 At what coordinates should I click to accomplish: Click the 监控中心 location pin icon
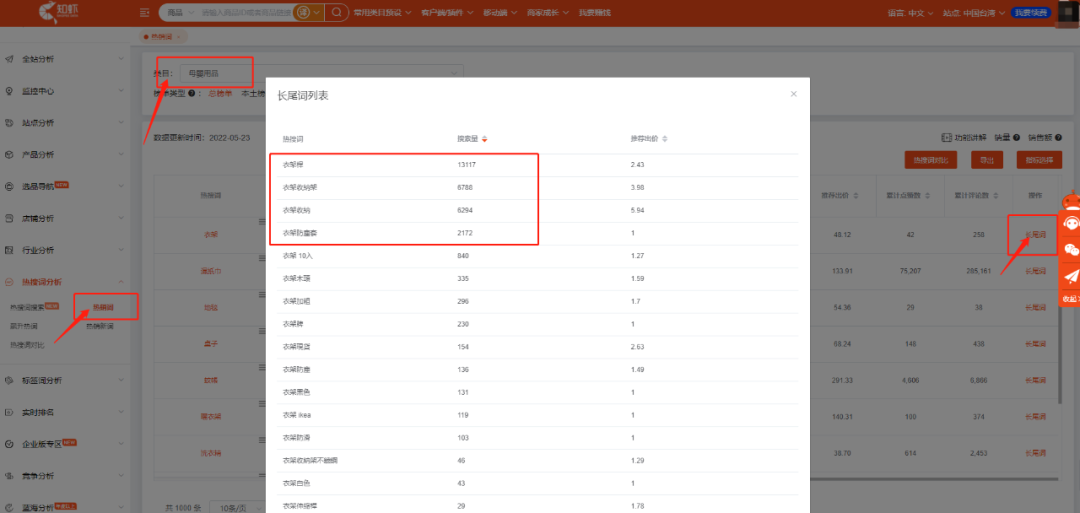tap(9, 91)
